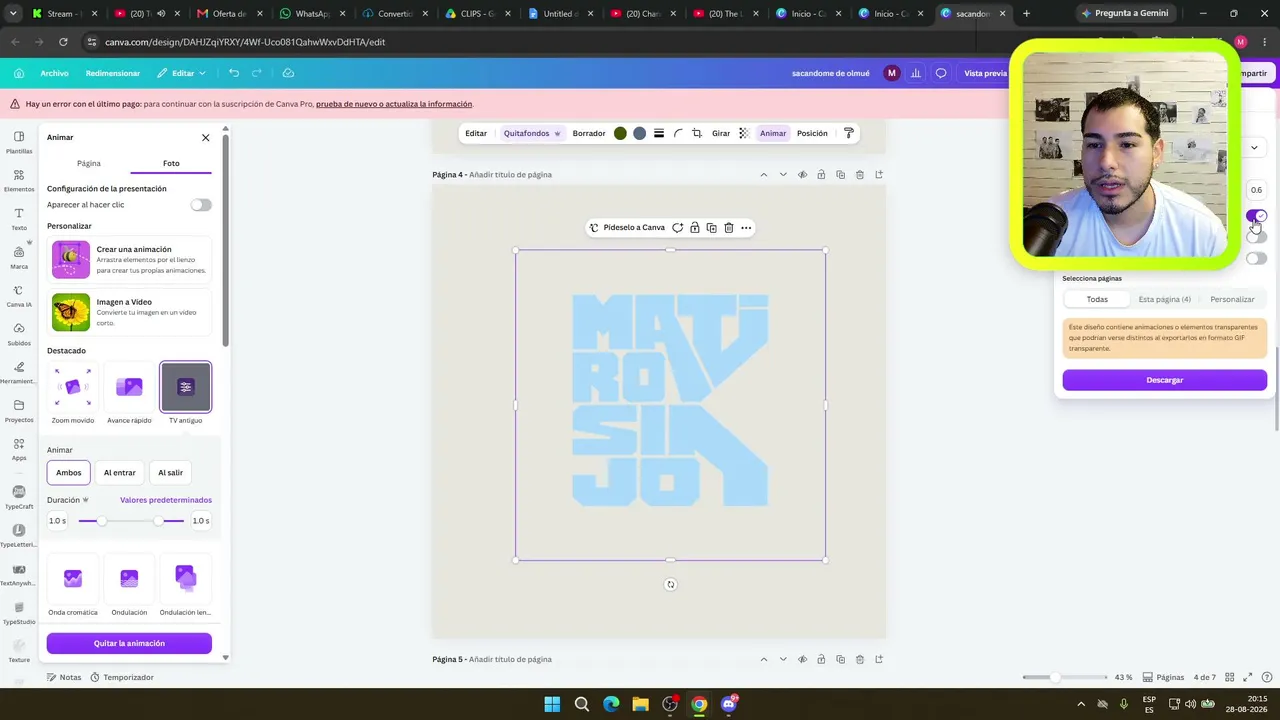Open line weight border style options

pos(658,133)
